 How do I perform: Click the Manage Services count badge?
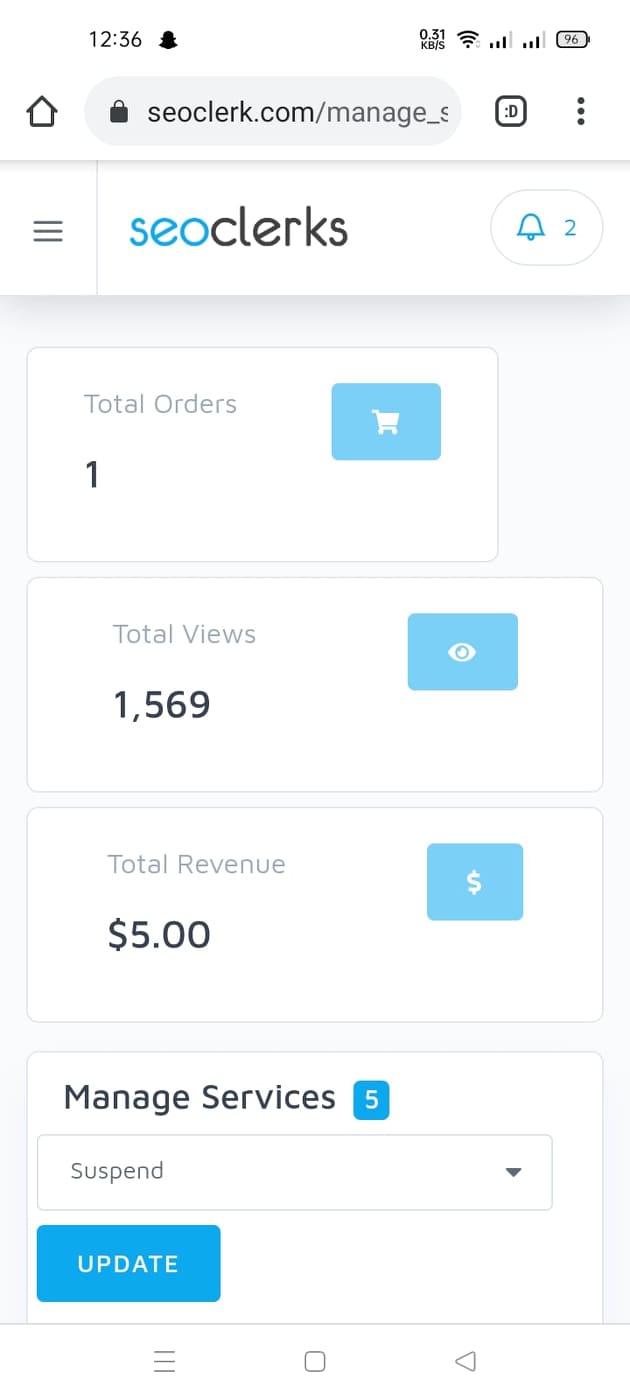(x=371, y=1100)
